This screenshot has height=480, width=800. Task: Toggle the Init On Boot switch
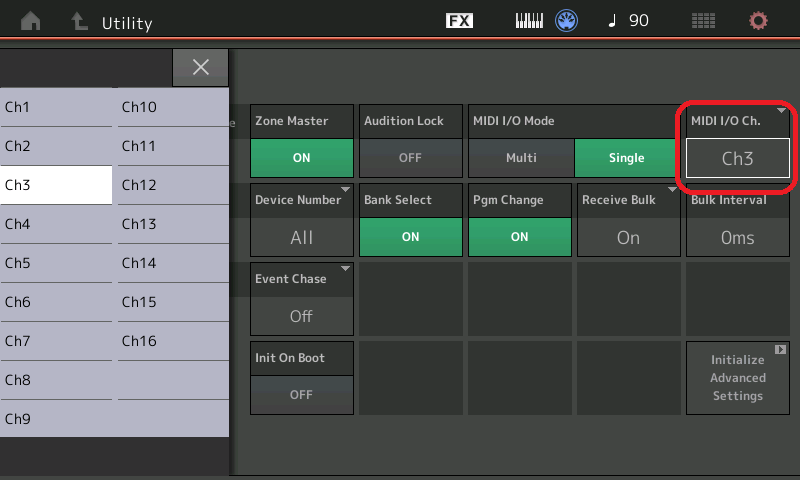[x=301, y=395]
